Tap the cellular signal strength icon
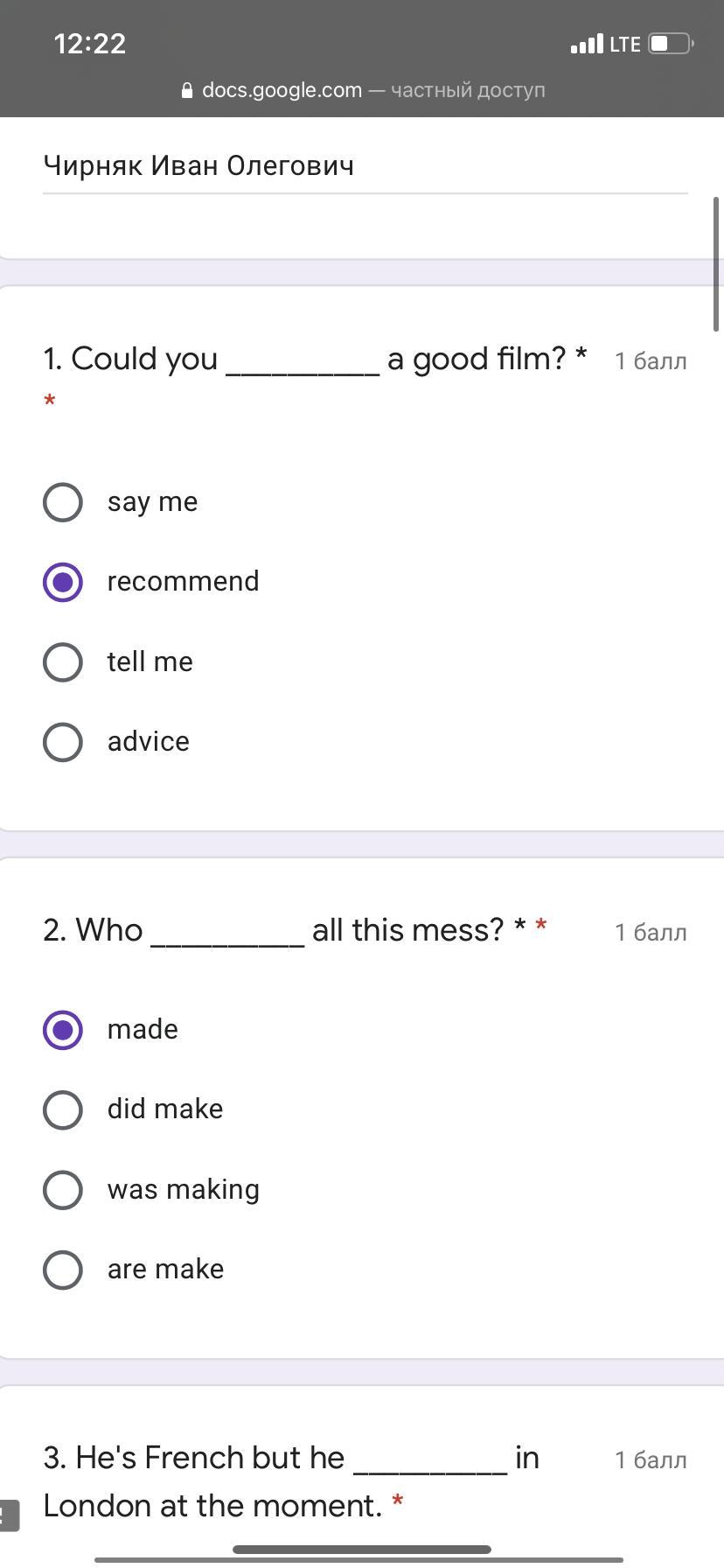 [x=587, y=44]
